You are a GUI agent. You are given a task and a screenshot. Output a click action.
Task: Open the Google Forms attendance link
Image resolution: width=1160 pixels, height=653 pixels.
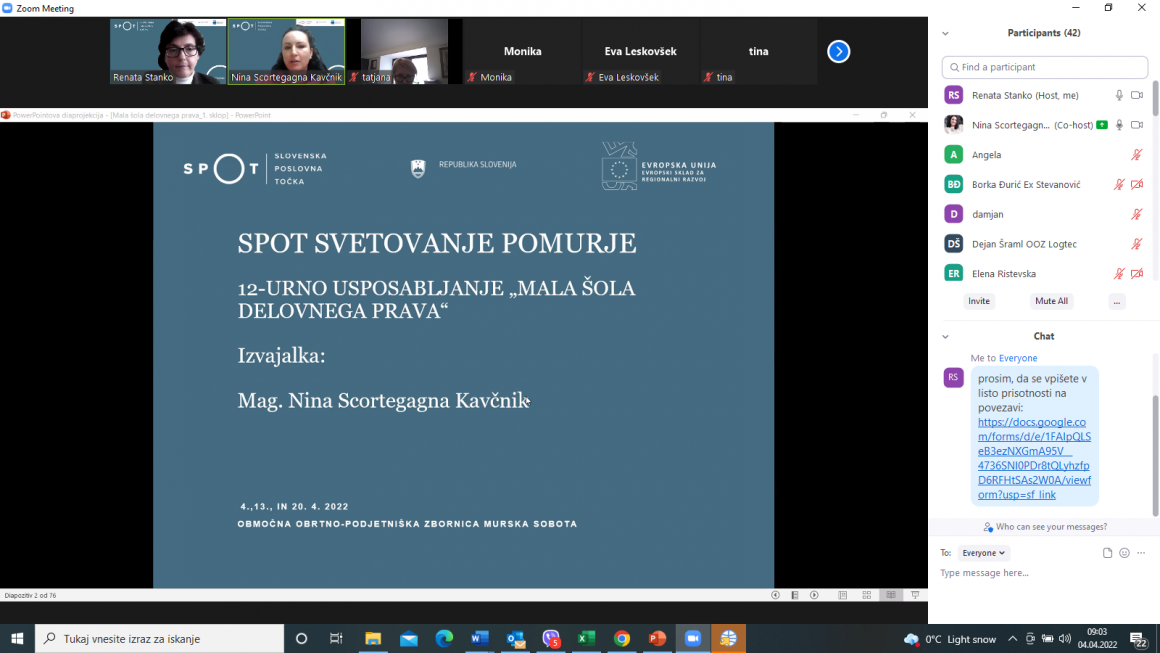click(1033, 459)
